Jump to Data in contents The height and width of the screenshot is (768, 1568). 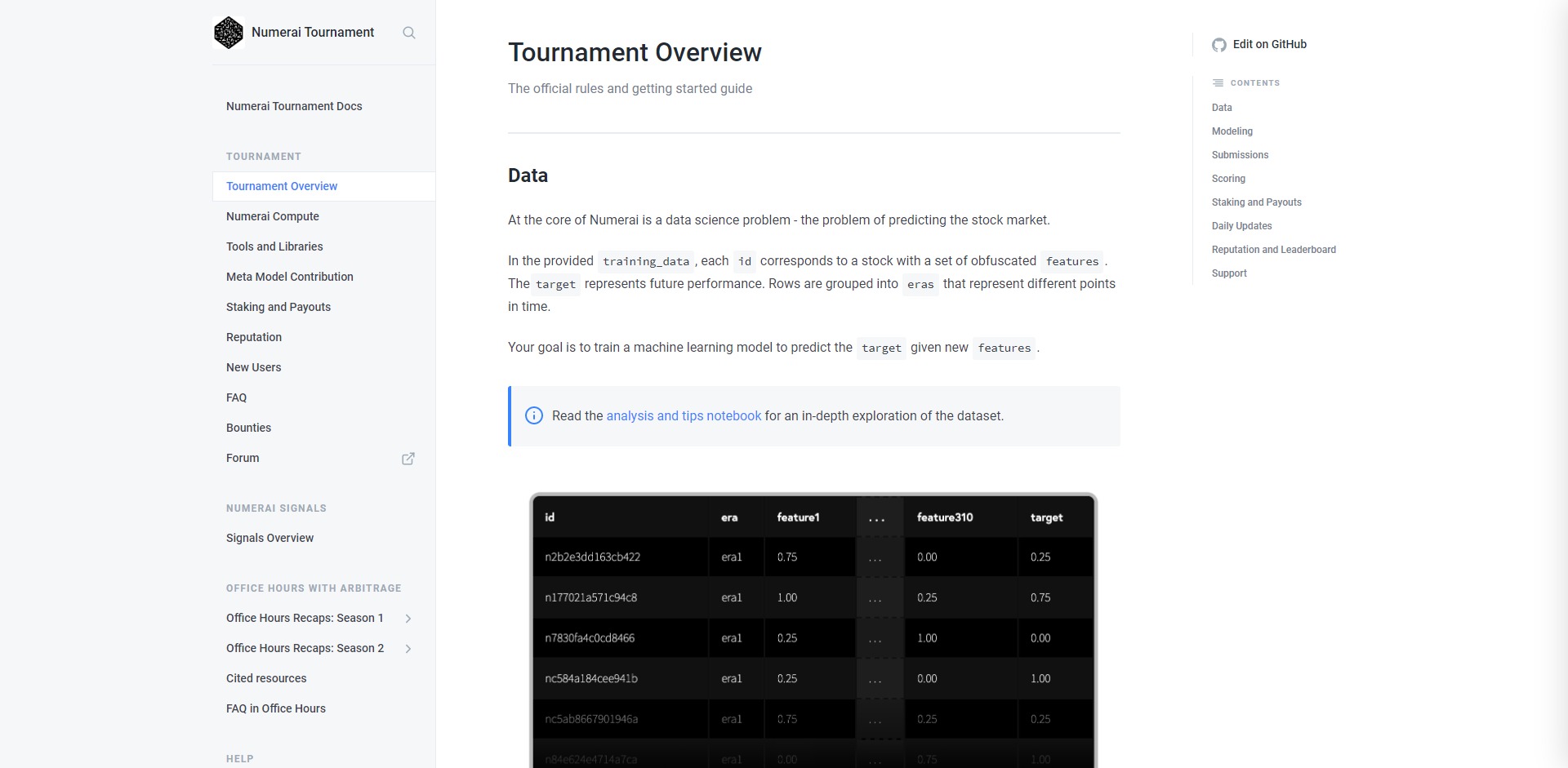[x=1222, y=108]
